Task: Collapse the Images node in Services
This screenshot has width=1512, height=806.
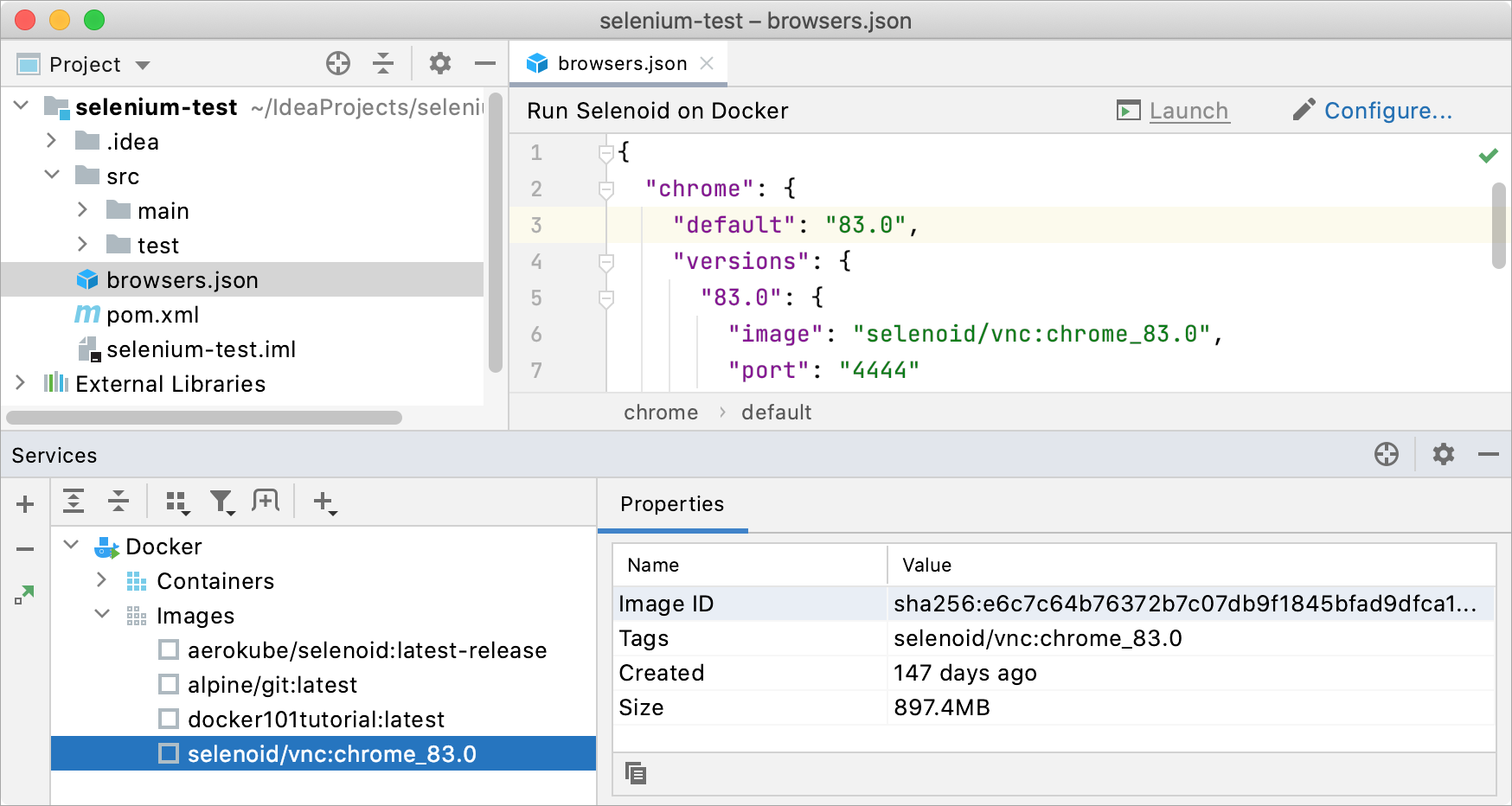Action: [x=101, y=615]
